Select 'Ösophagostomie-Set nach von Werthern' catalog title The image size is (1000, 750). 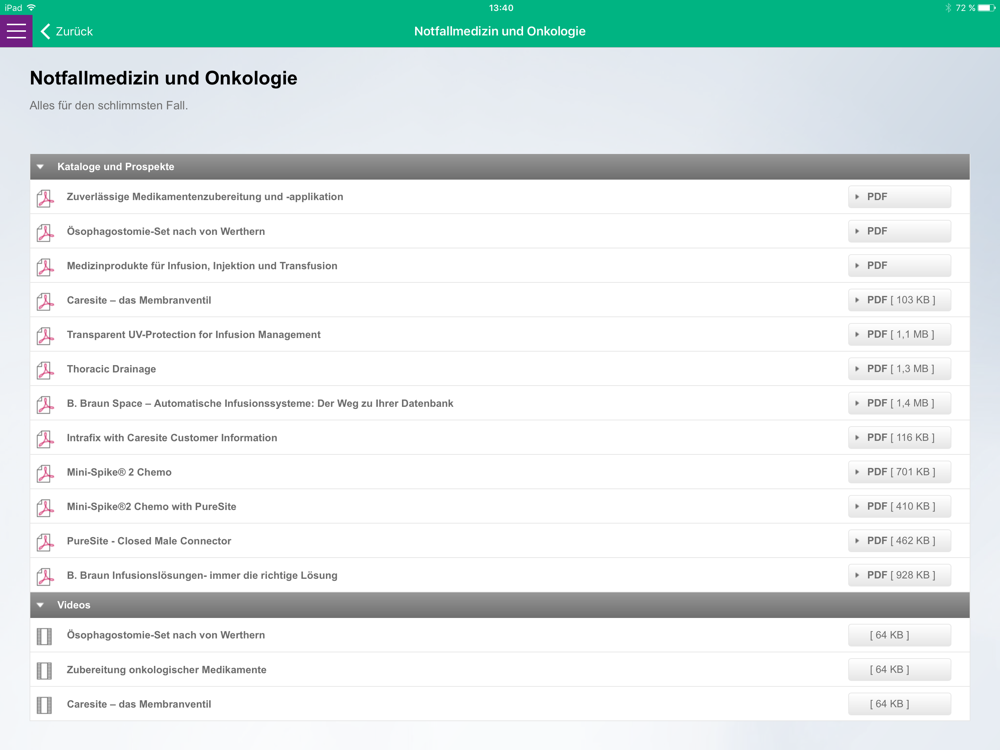166,231
